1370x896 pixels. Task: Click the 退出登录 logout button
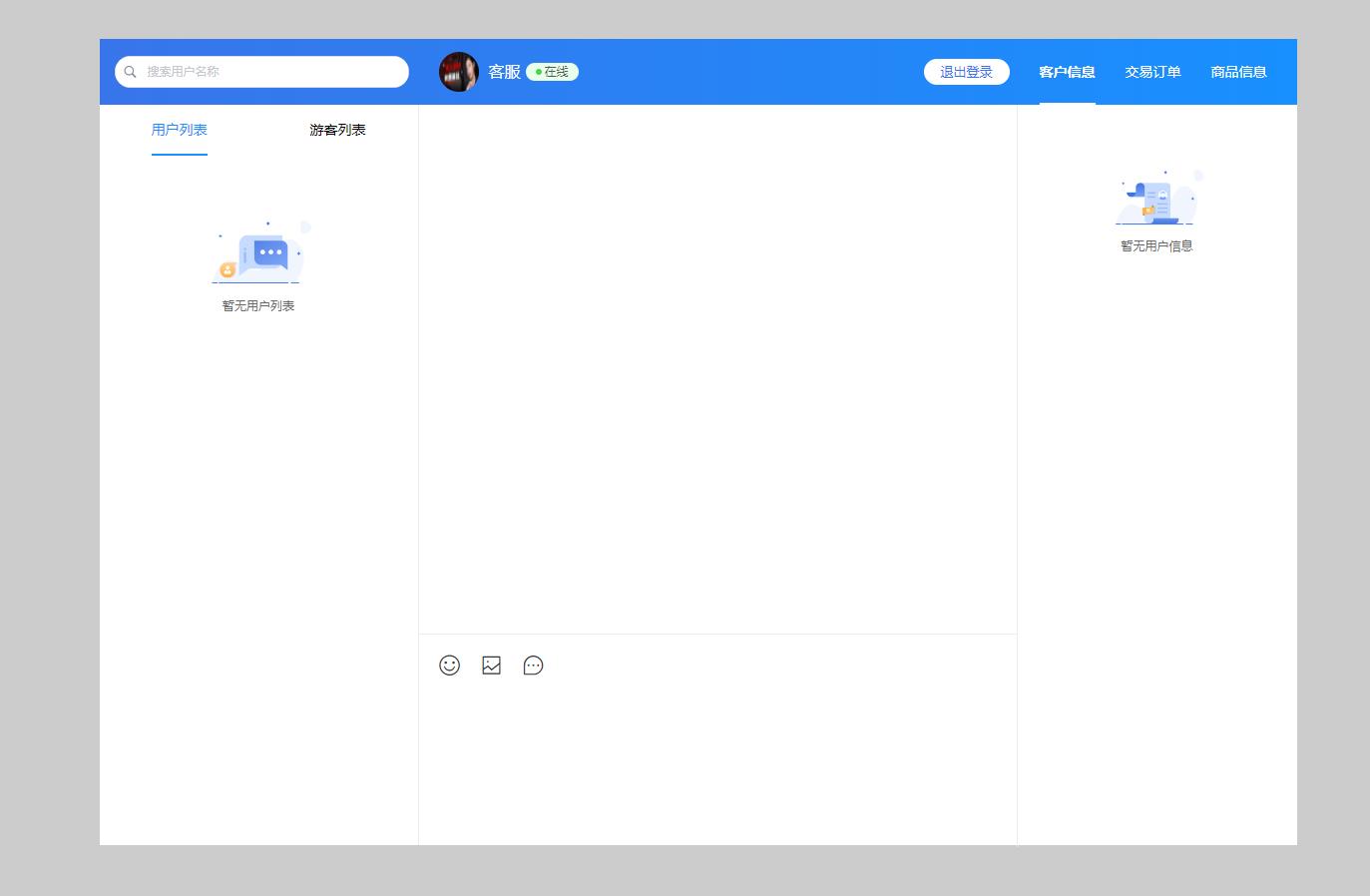[x=966, y=72]
